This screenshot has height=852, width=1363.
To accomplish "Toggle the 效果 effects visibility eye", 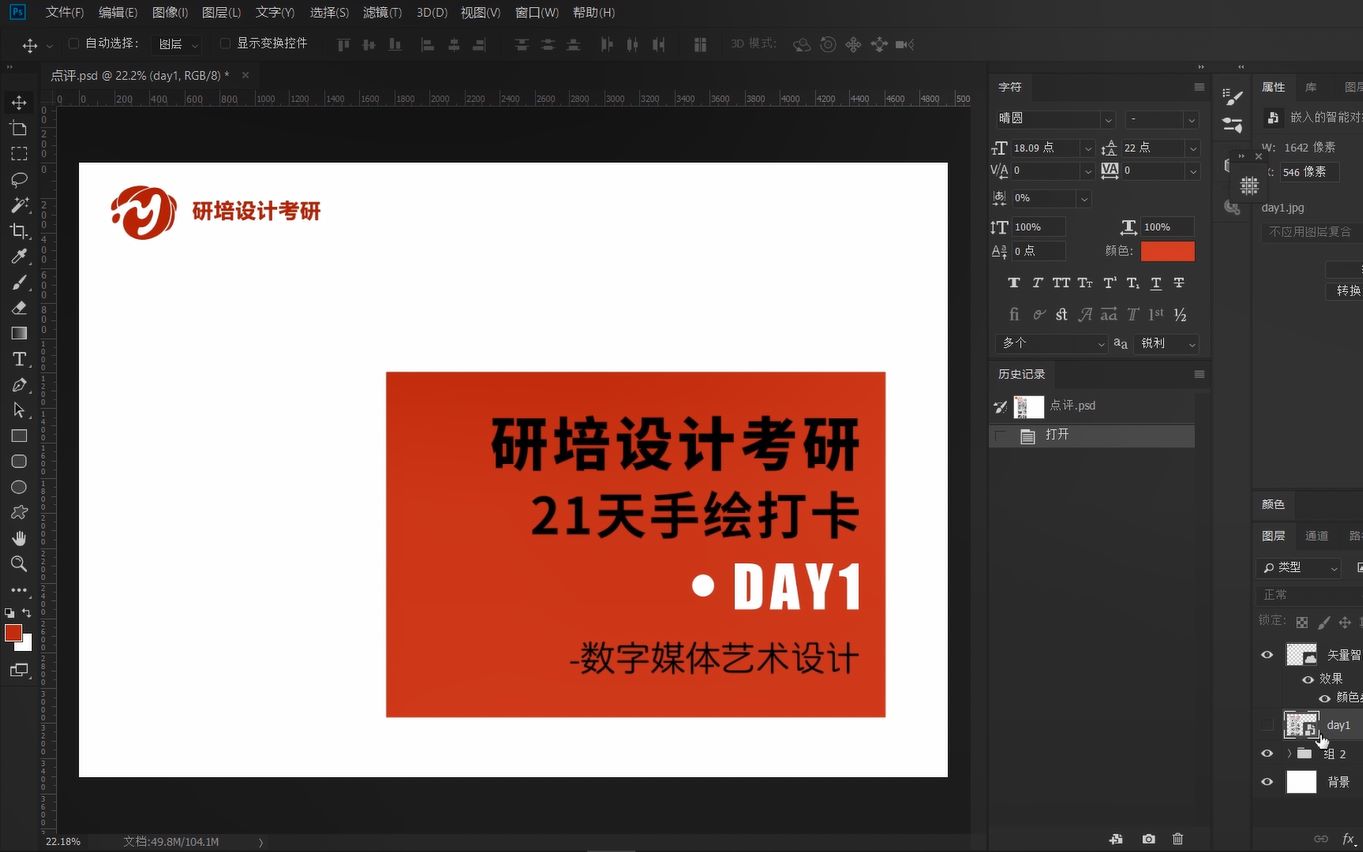I will (x=1308, y=679).
